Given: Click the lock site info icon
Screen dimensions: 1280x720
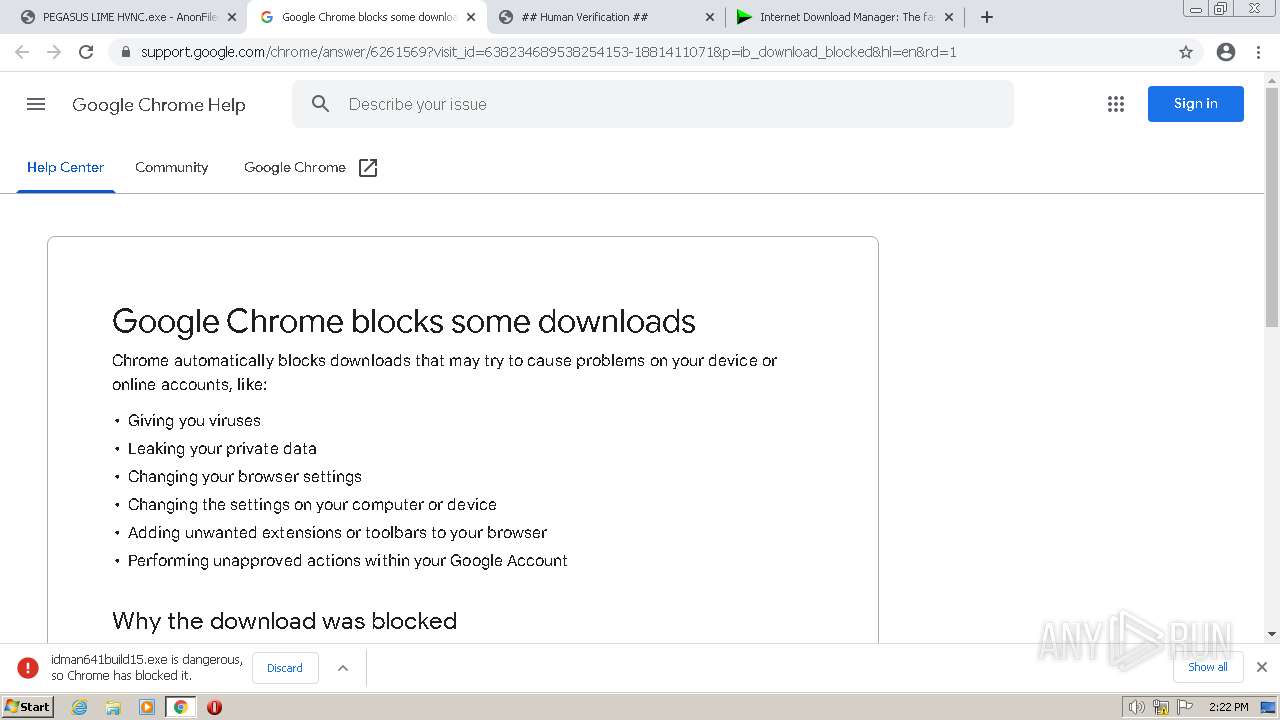Looking at the screenshot, I should coord(125,52).
